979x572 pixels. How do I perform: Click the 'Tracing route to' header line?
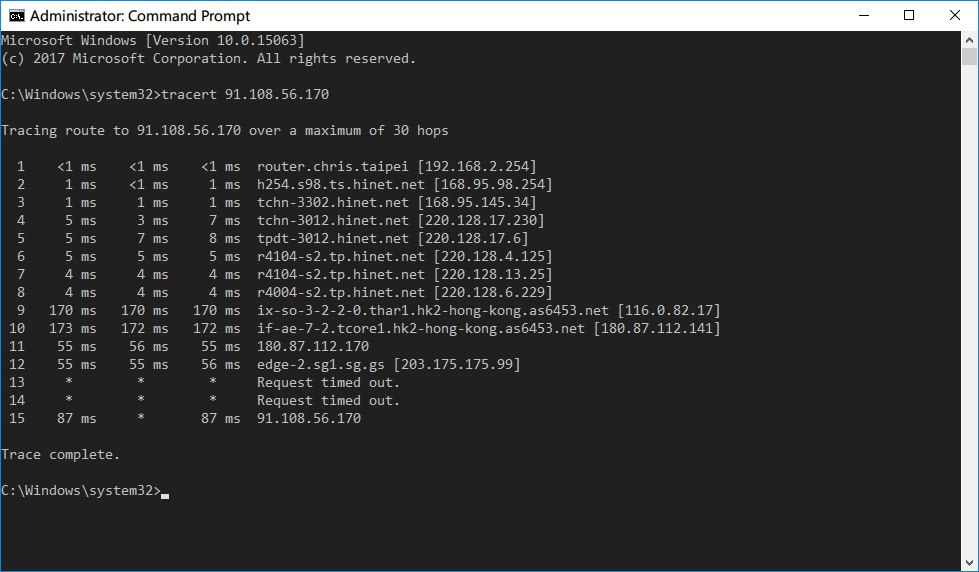coord(225,130)
